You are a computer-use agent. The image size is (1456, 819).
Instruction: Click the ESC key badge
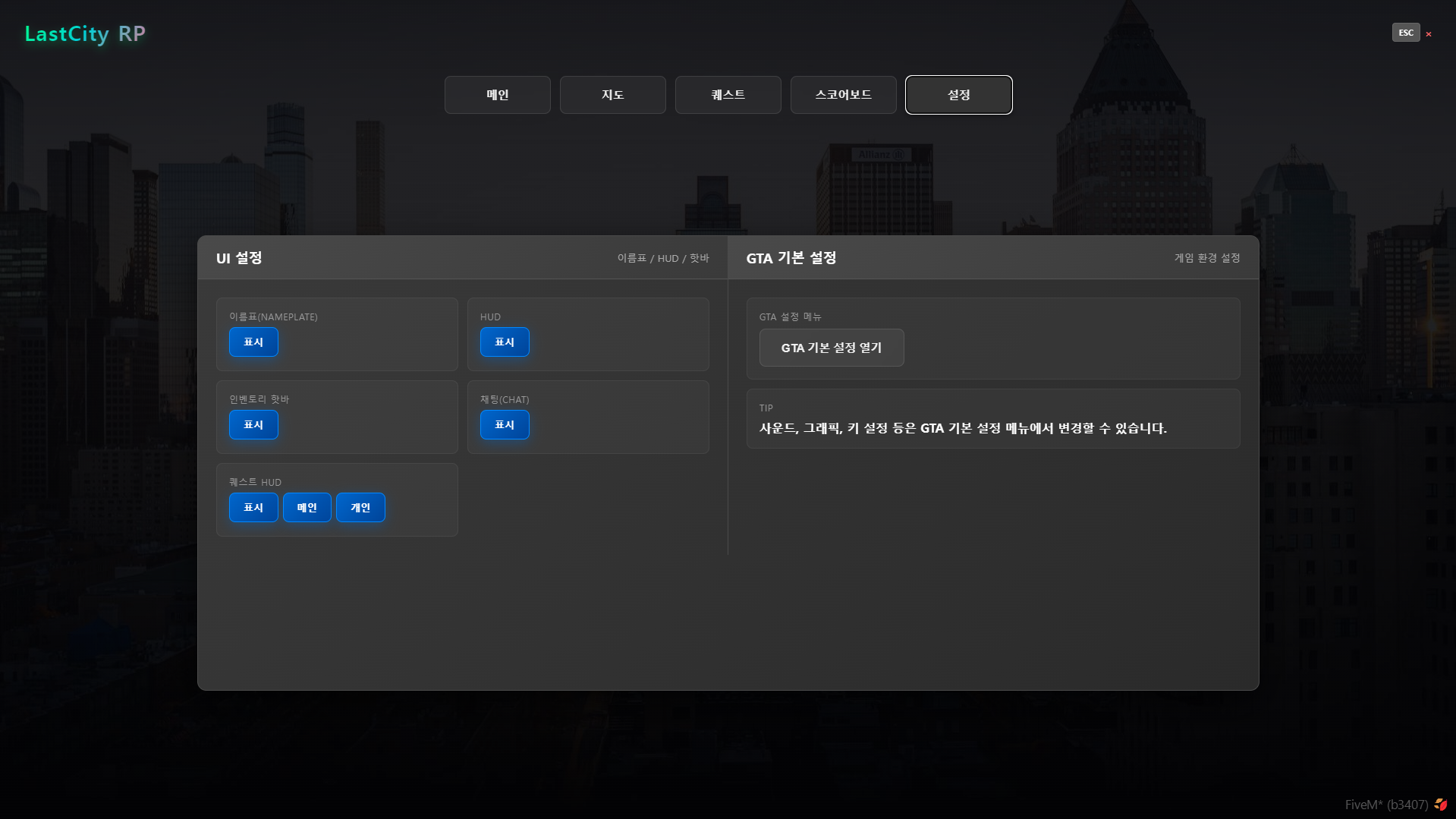pyautogui.click(x=1405, y=33)
